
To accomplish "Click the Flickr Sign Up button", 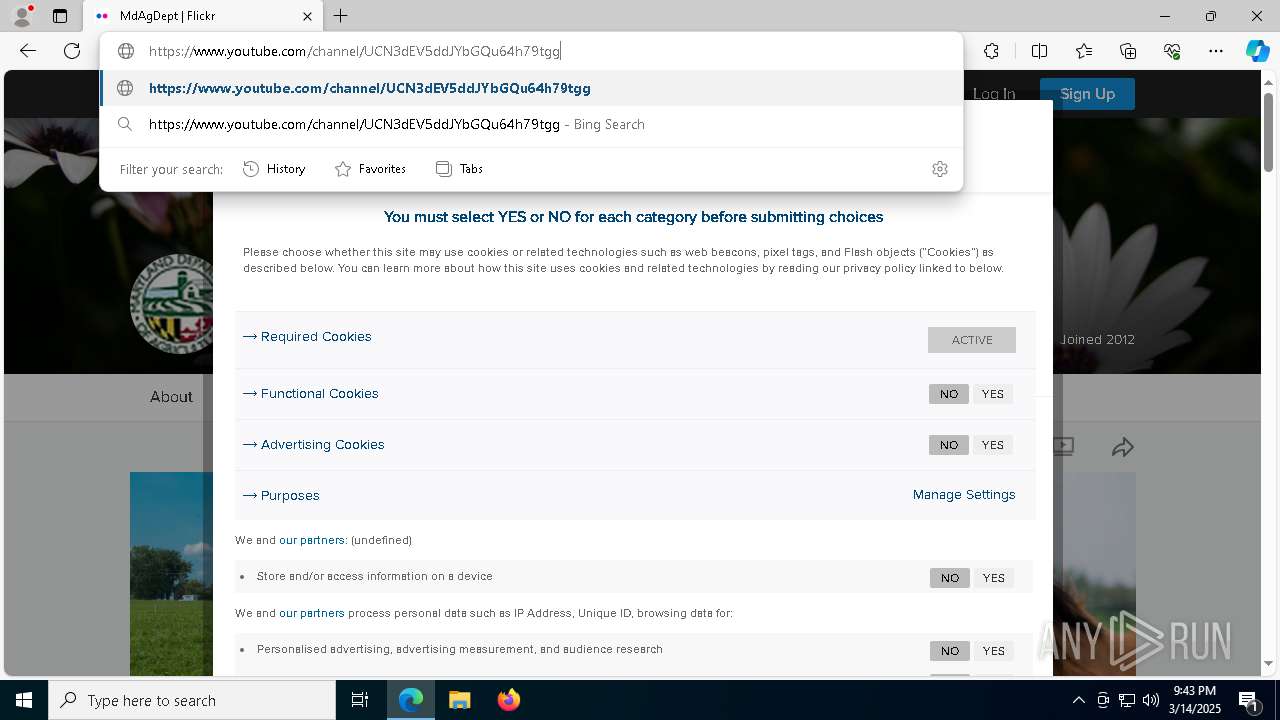I will coord(1087,94).
